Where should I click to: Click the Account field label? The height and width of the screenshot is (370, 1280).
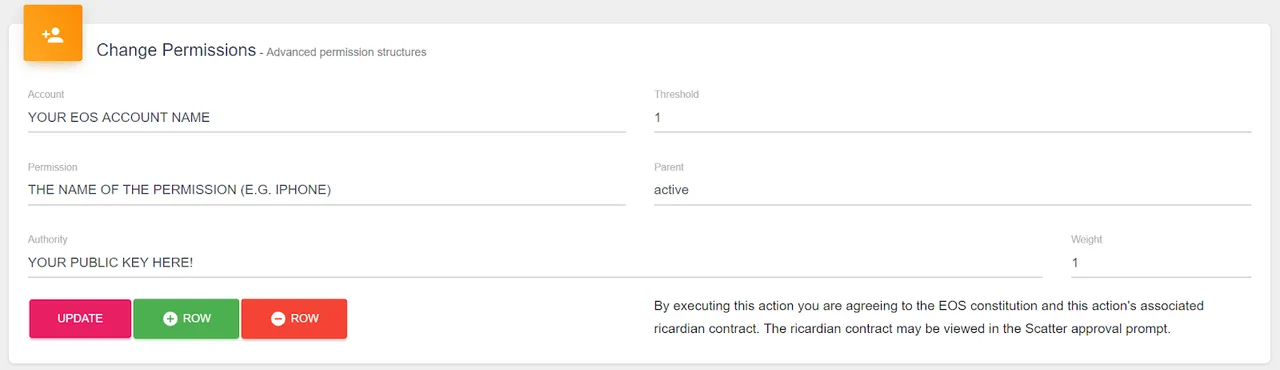point(46,94)
